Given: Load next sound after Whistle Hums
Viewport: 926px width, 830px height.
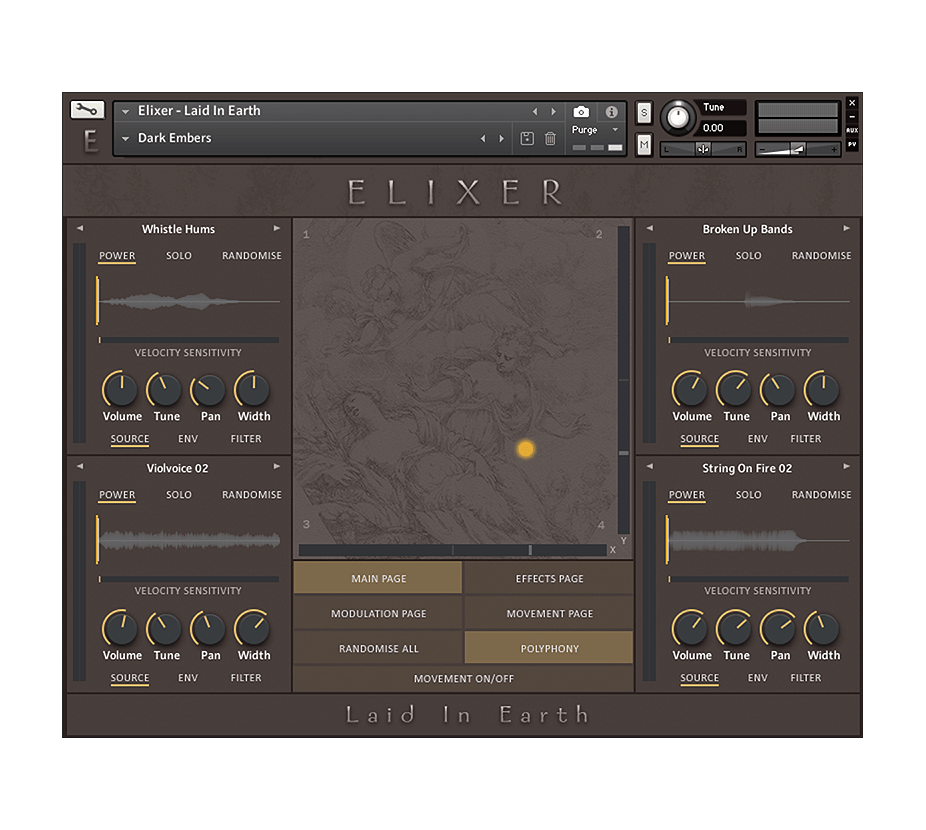Looking at the screenshot, I should (x=277, y=229).
